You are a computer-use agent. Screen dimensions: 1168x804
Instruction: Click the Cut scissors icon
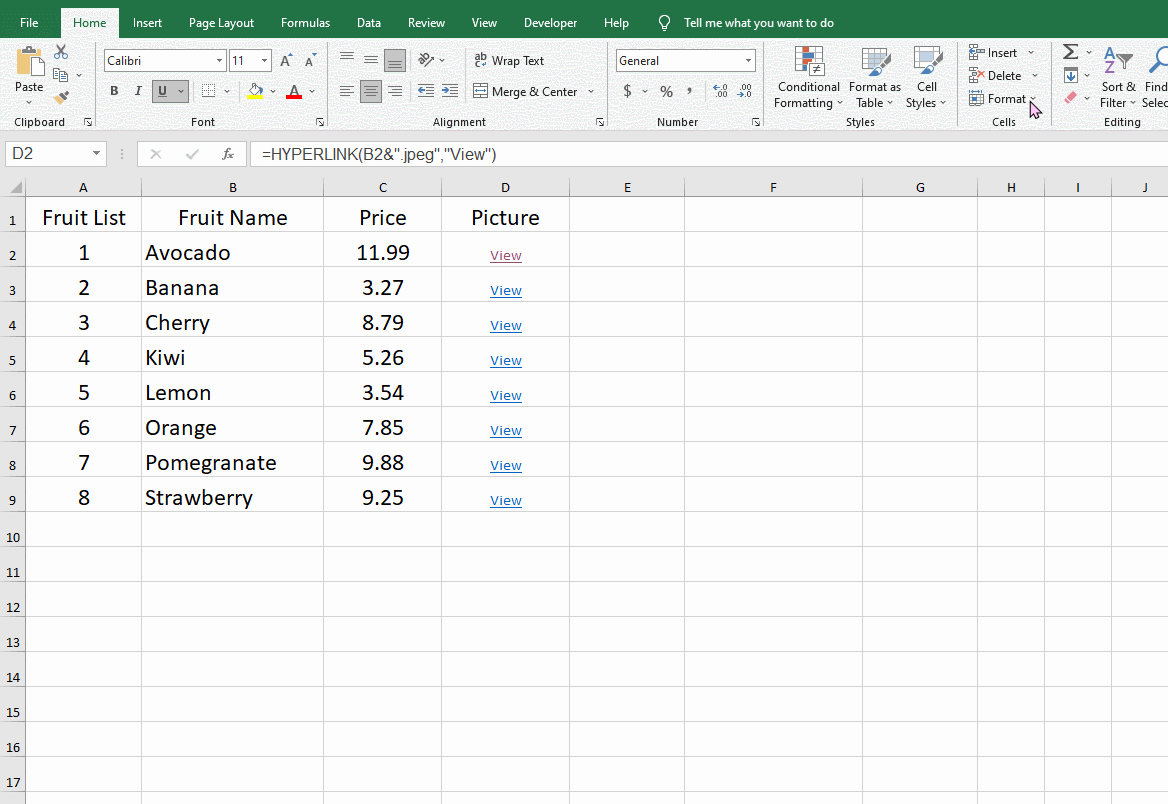coord(61,52)
